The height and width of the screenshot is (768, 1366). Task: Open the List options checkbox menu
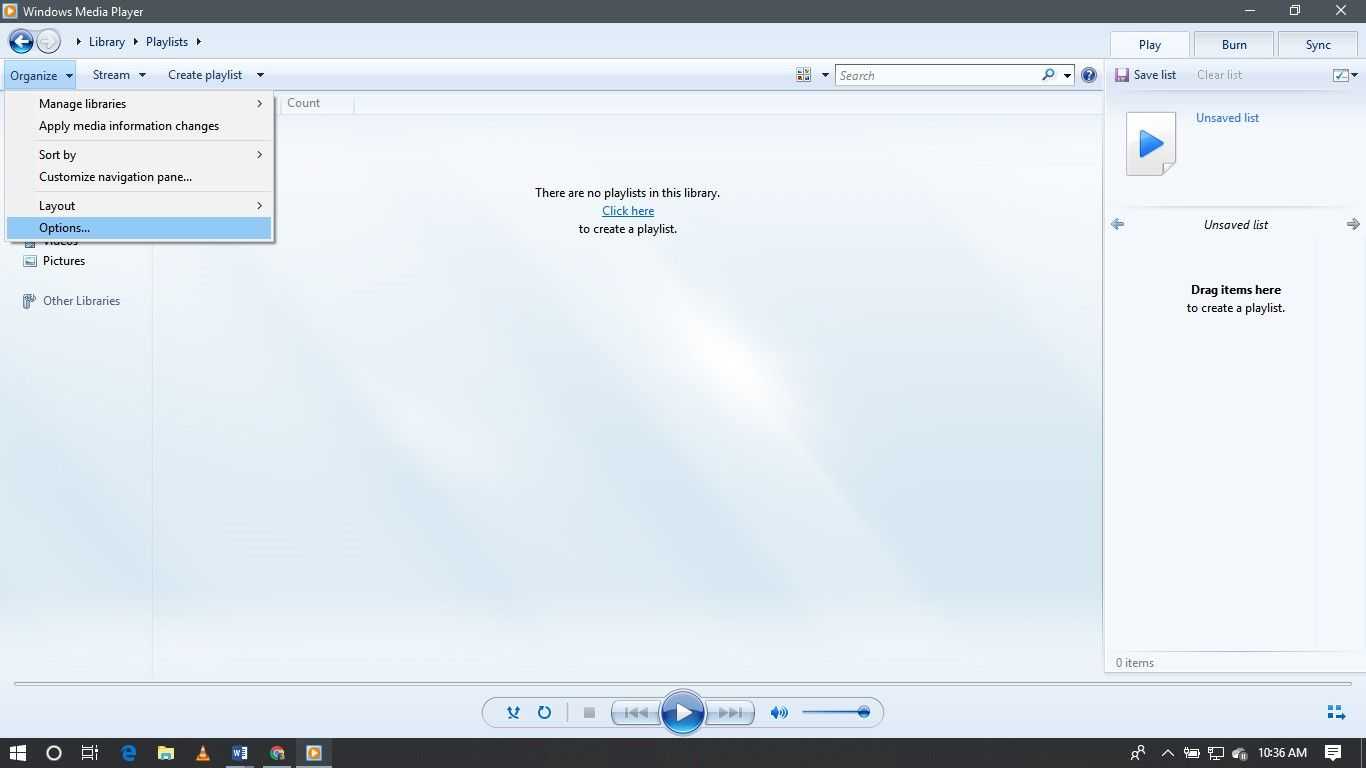click(1345, 75)
